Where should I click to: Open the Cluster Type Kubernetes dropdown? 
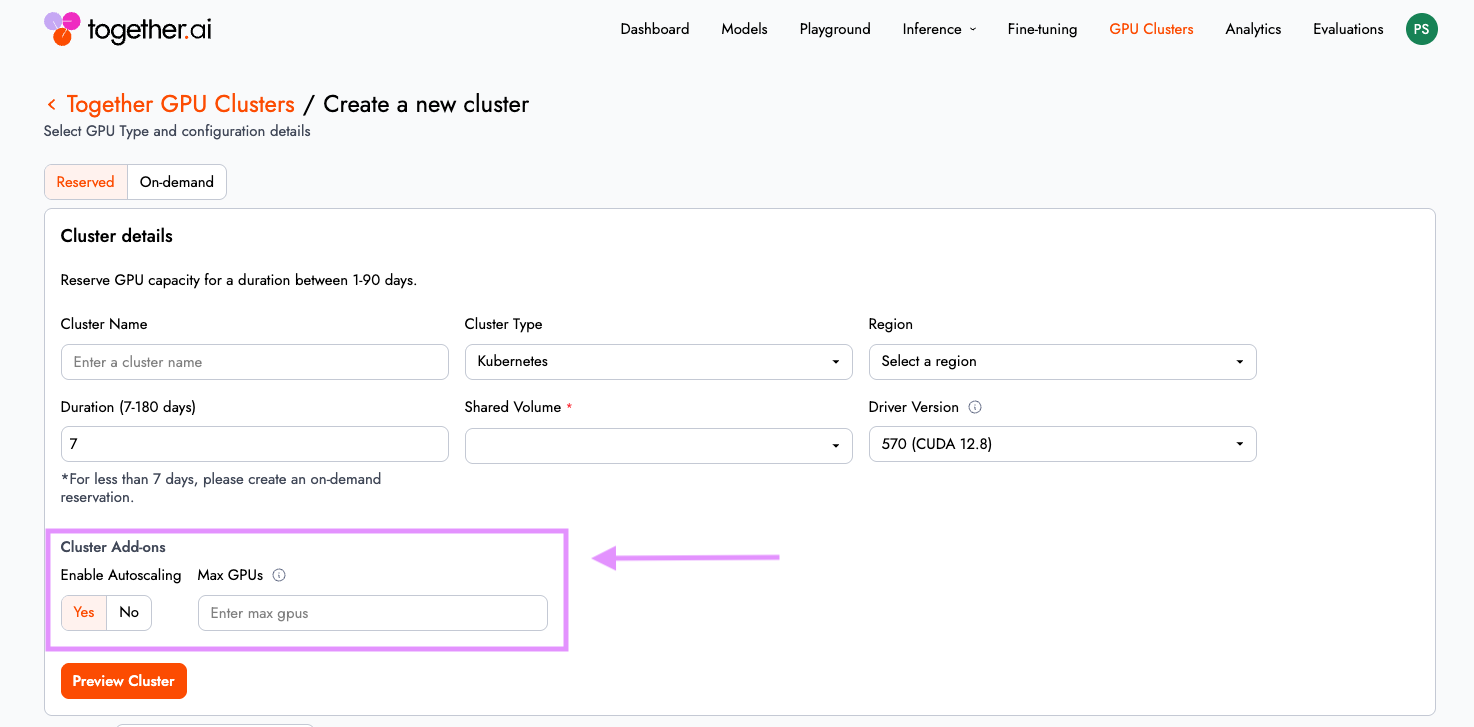(x=659, y=362)
